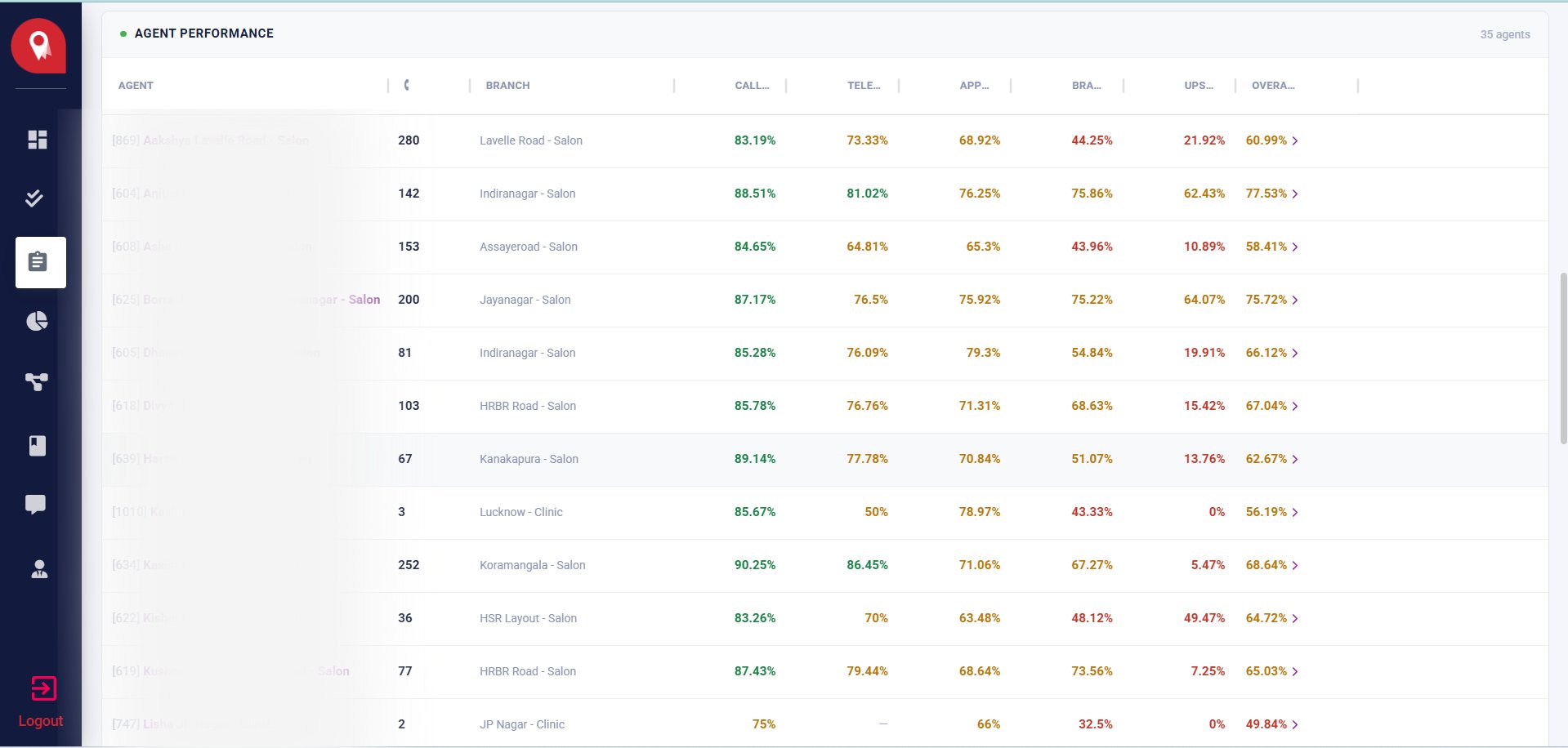Expand details for 58.41% overall row
This screenshot has height=748, width=1568.
(x=1295, y=247)
